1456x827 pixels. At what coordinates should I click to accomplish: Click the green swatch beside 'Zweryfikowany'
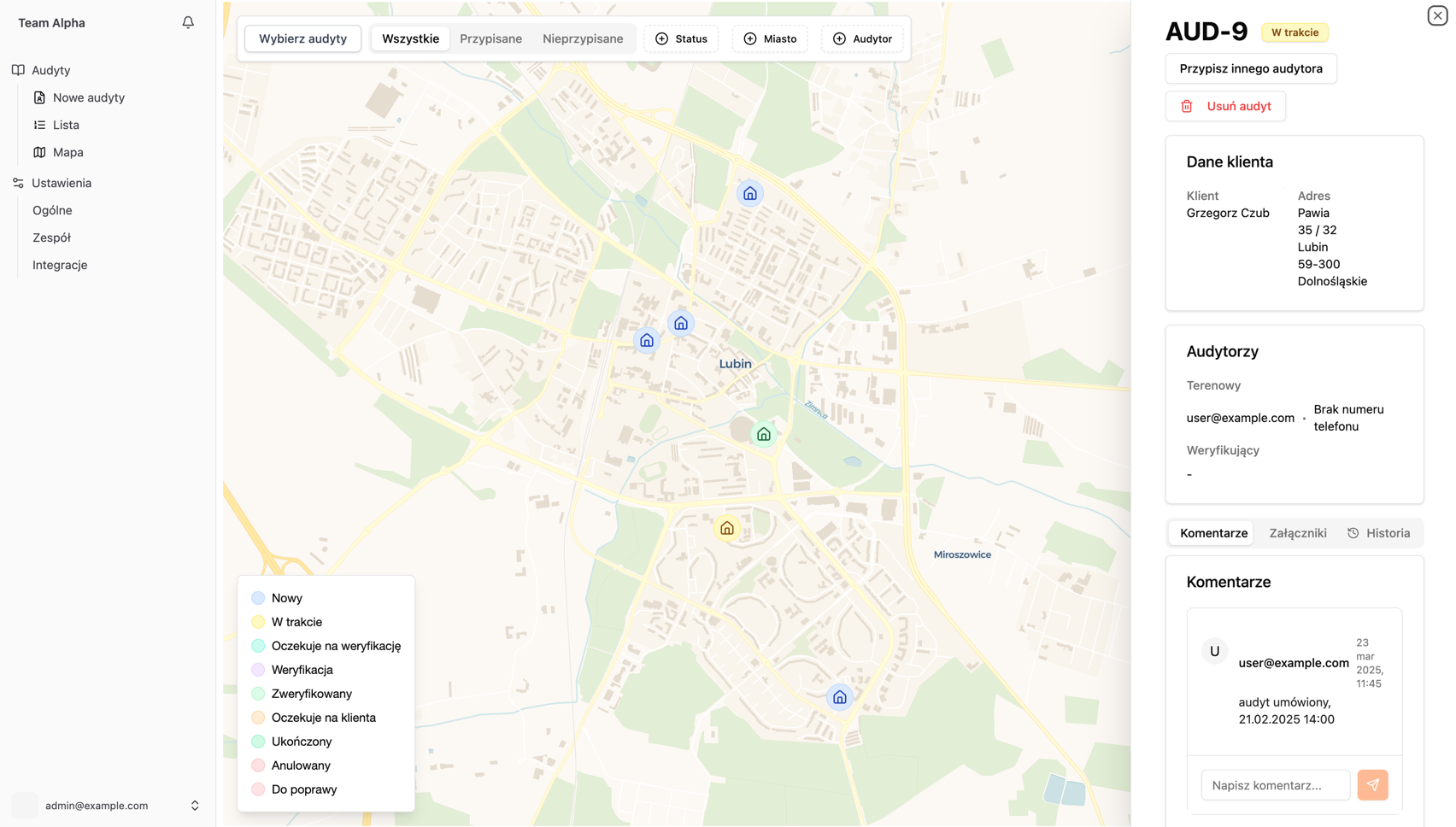pos(258,694)
